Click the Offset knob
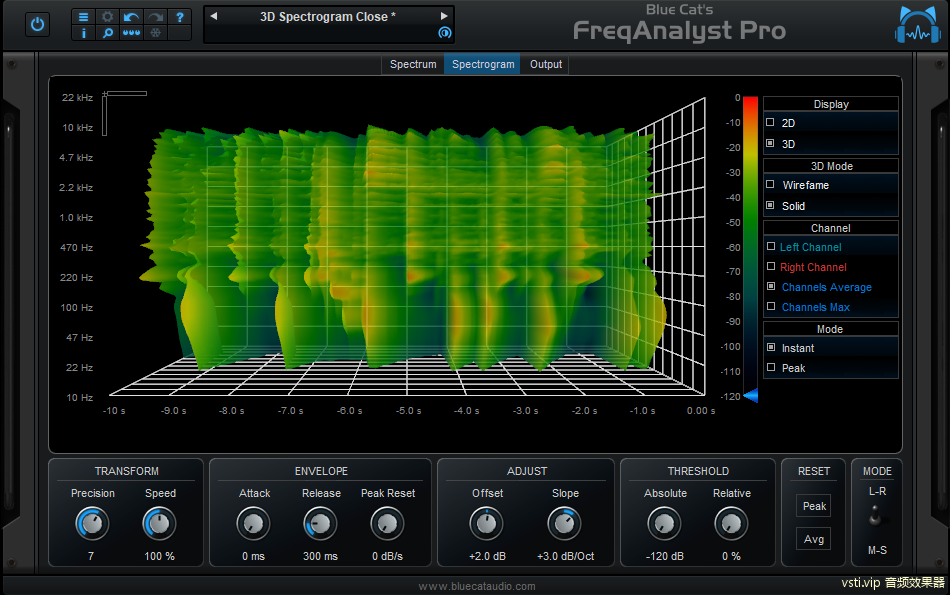This screenshot has width=950, height=595. point(487,524)
